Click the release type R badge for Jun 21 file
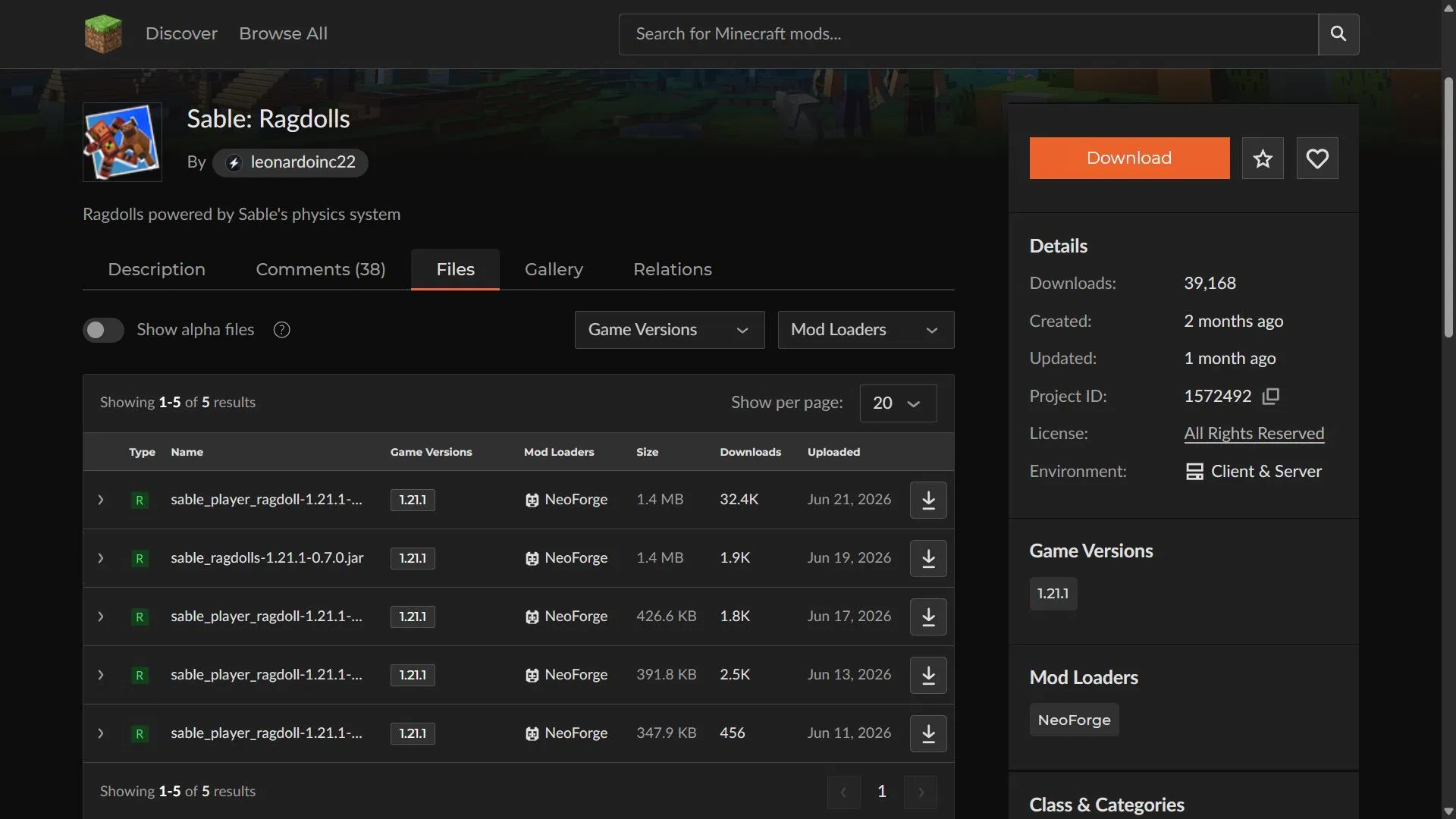The height and width of the screenshot is (819, 1456). [x=140, y=500]
